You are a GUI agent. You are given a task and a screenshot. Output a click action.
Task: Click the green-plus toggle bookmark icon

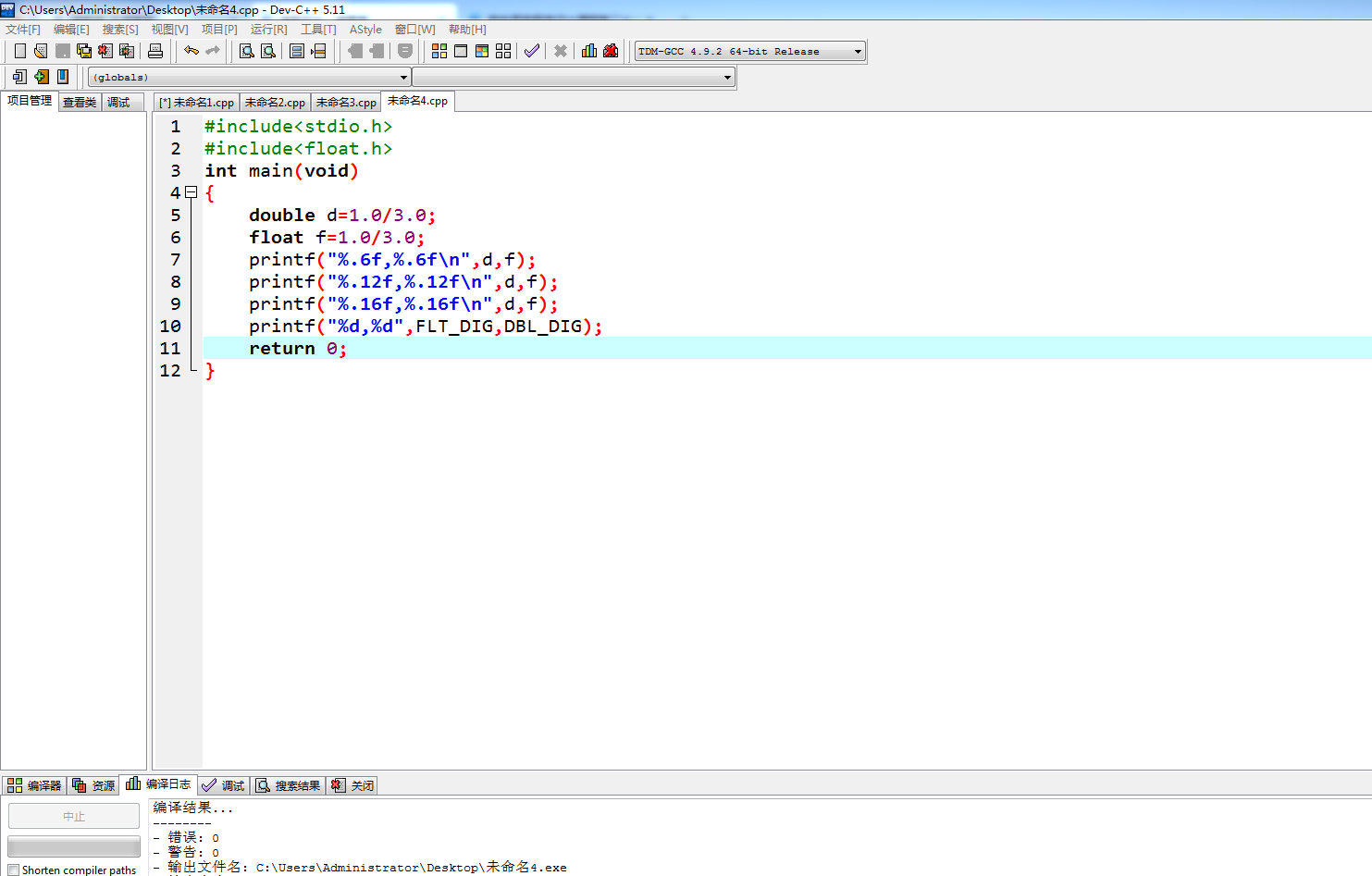41,77
